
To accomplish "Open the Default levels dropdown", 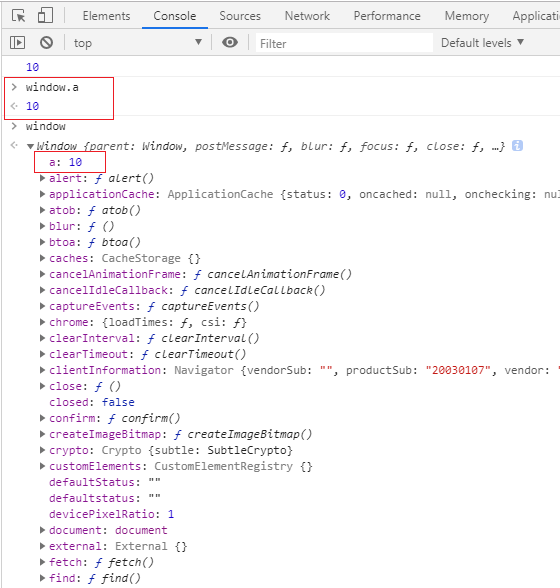I will pos(482,43).
